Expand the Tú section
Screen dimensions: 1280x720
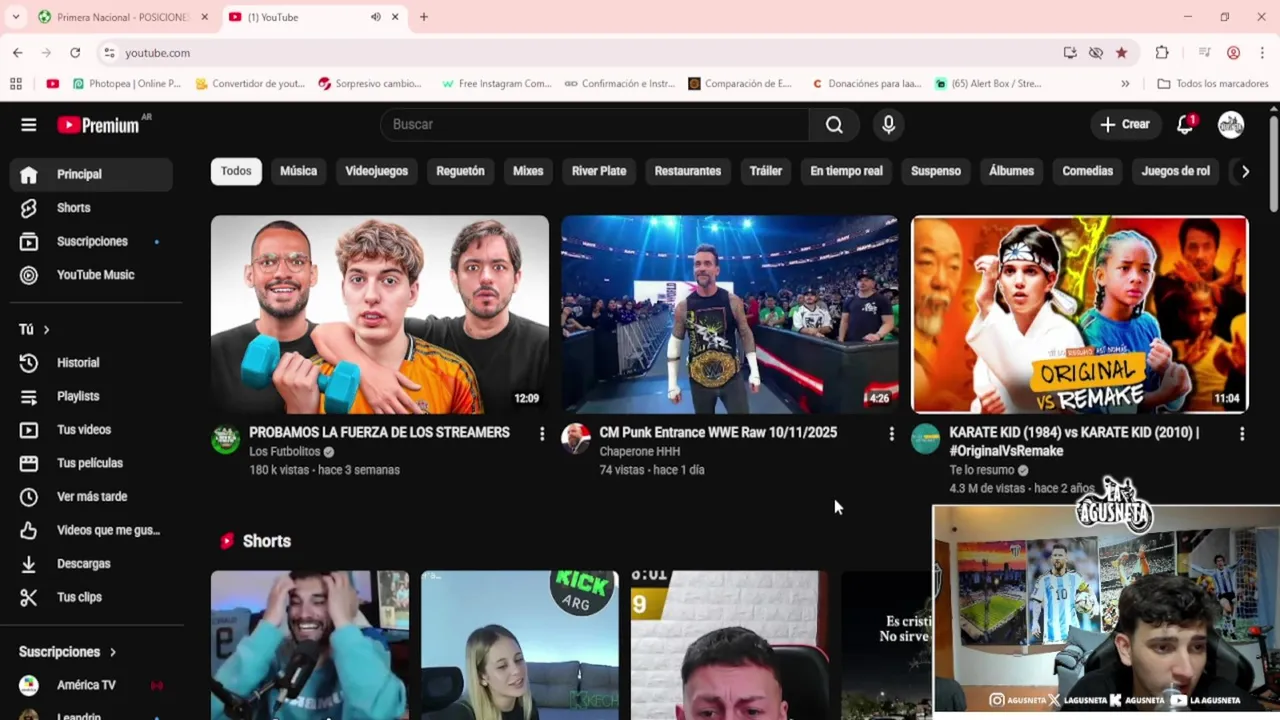35,329
